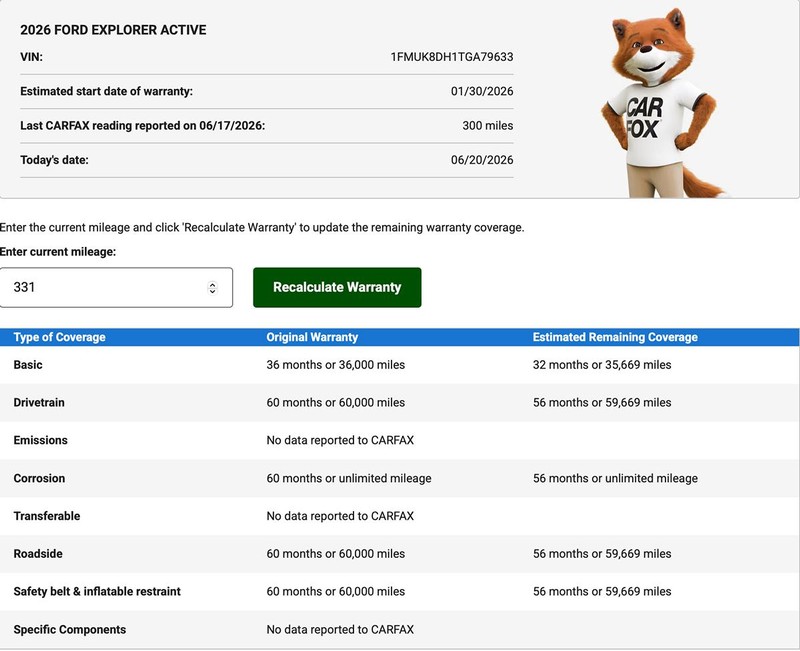Viewport: 800px width, 651px height.
Task: Click the Estimated Remaining Coverage column header
Action: point(615,337)
